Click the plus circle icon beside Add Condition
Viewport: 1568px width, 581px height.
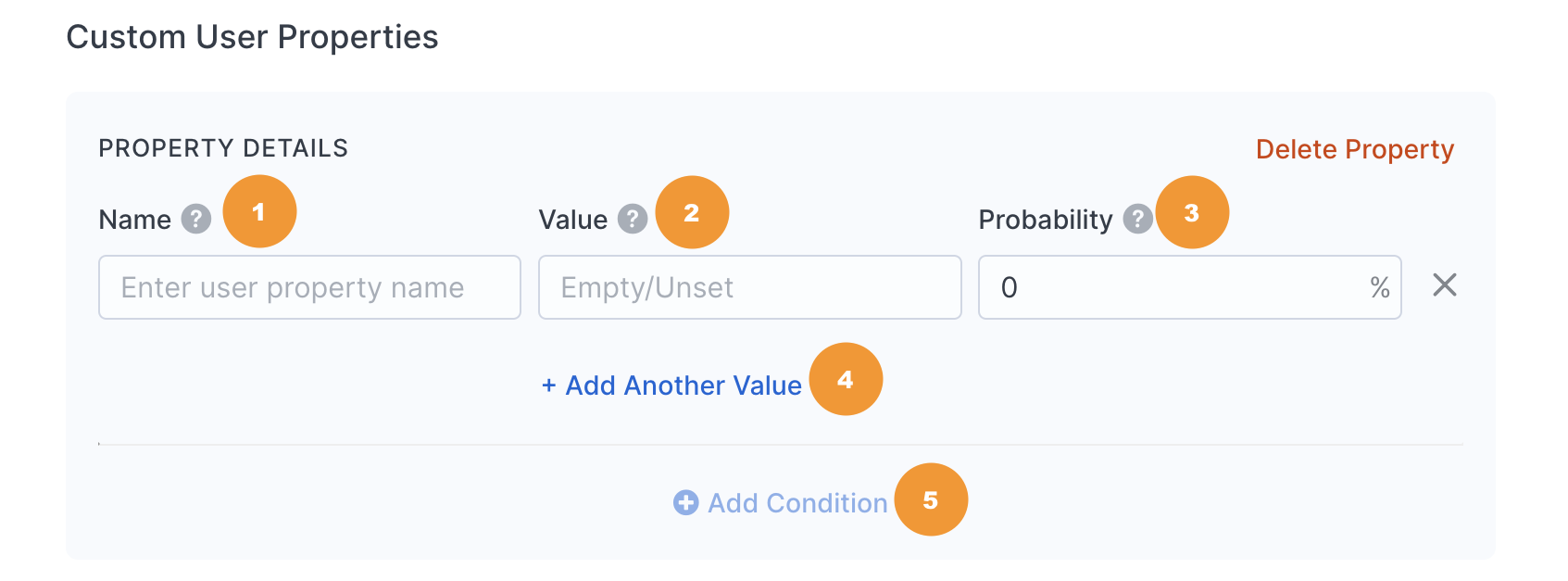(x=686, y=503)
